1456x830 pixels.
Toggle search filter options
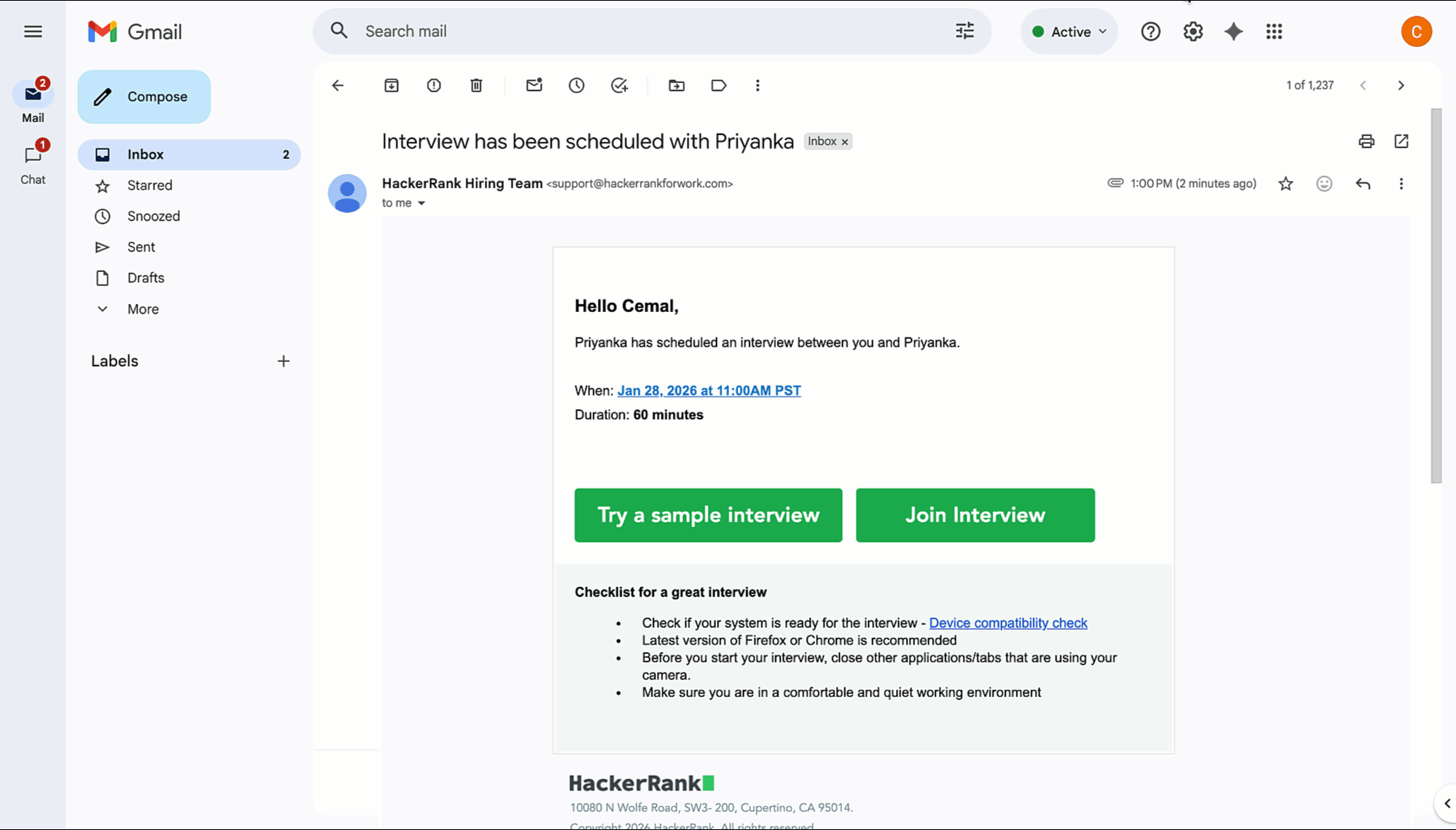964,31
